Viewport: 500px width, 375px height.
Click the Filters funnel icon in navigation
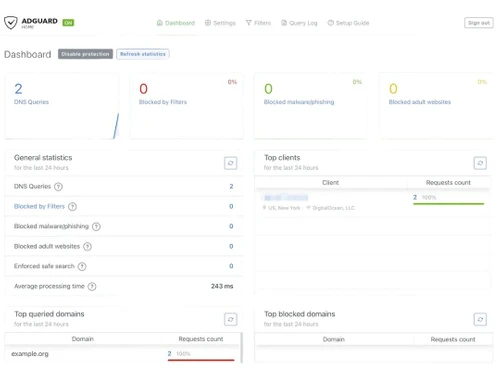(249, 23)
